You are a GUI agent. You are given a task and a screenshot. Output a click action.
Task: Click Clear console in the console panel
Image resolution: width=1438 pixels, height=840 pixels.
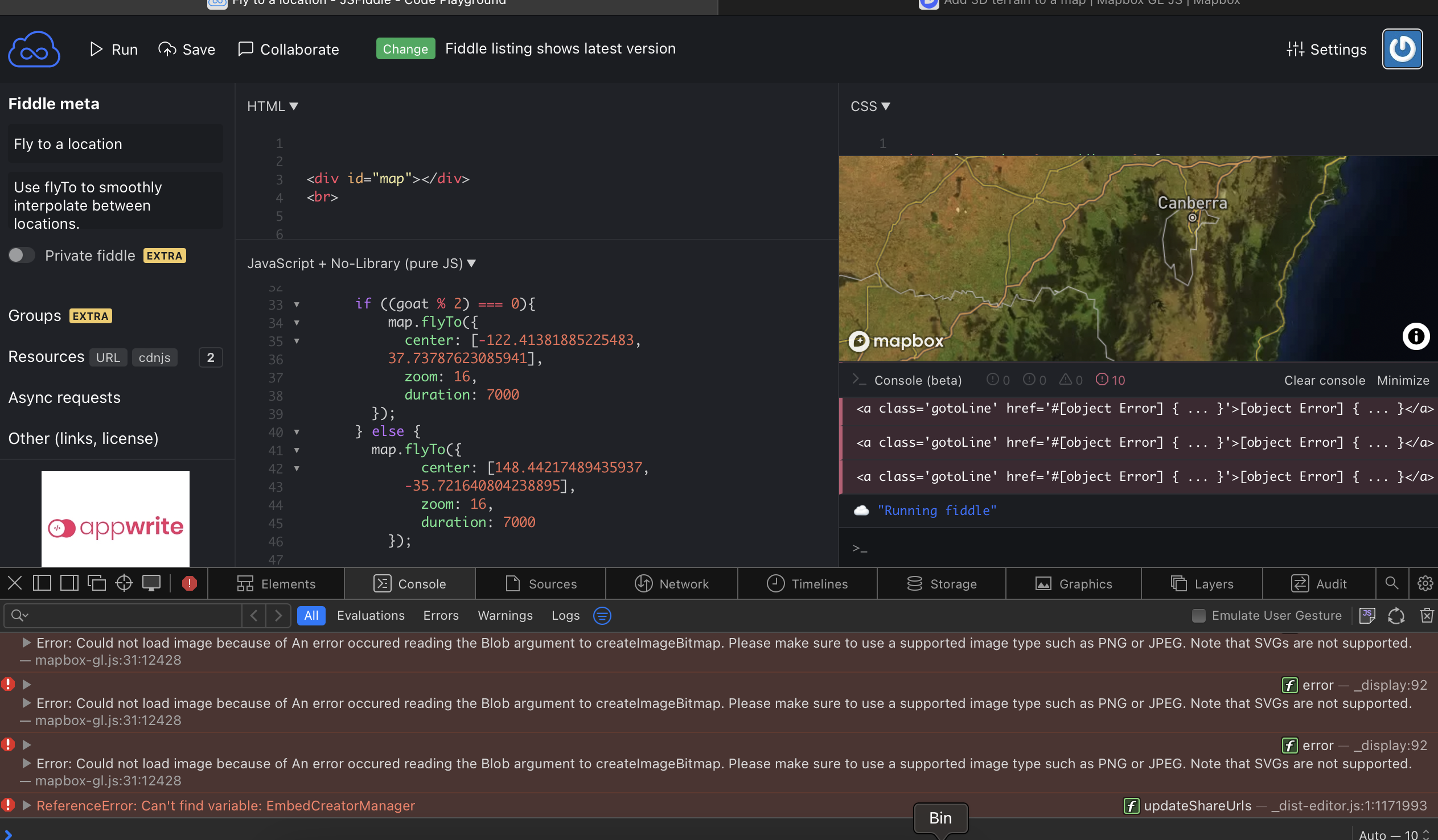click(1325, 380)
